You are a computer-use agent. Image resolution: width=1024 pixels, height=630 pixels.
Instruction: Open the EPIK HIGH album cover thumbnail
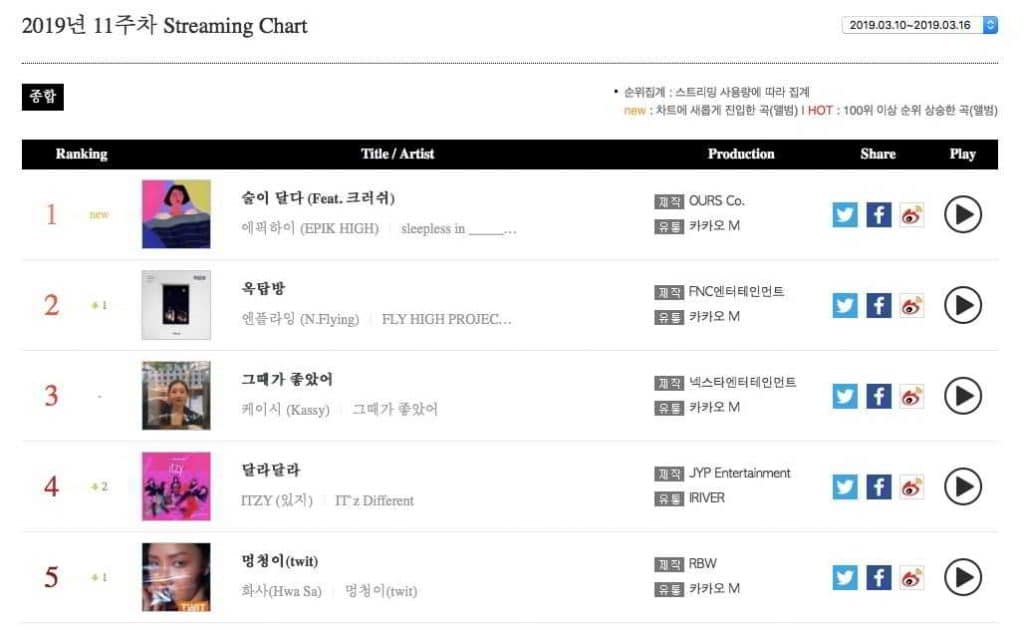[x=176, y=214]
